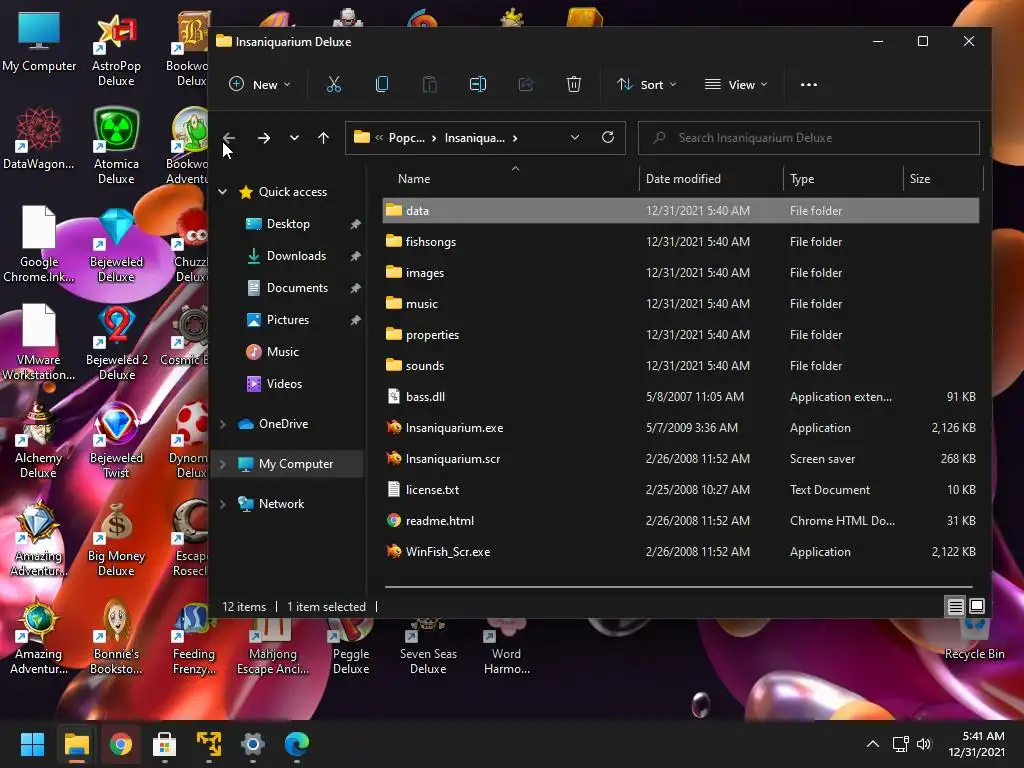Select the Atomica Deluxe desktop shortcut

[x=116, y=146]
